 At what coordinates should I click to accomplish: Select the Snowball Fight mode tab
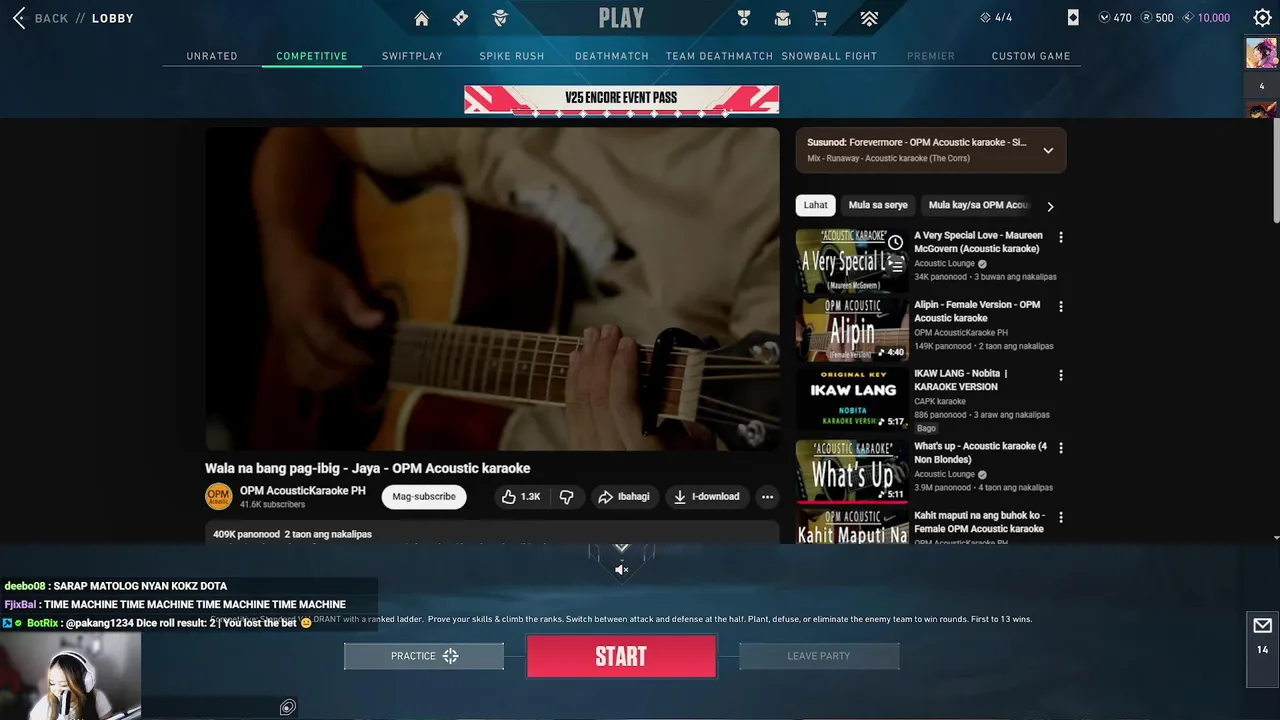click(x=829, y=56)
